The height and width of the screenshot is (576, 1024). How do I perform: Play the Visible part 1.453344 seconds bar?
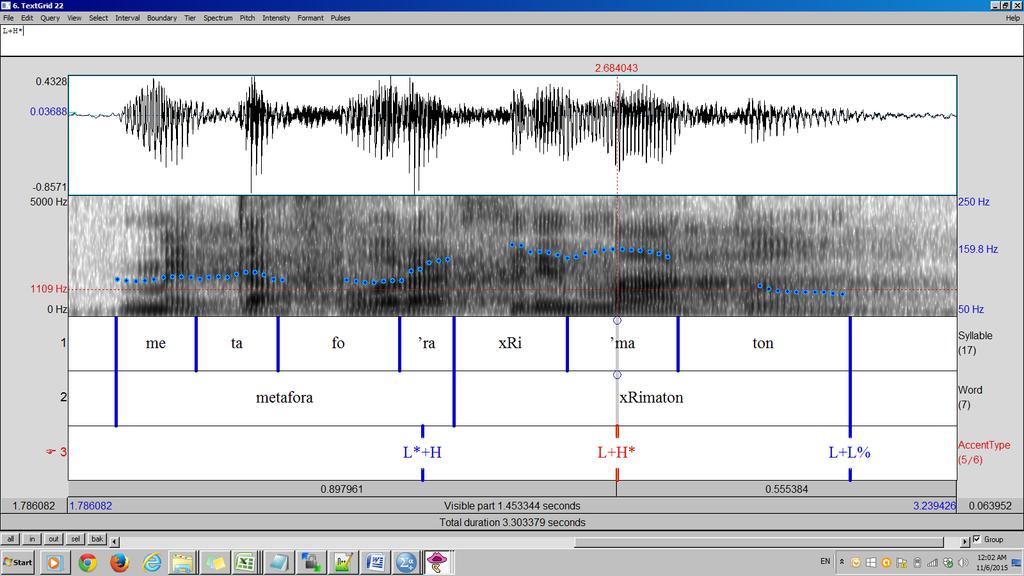pyautogui.click(x=512, y=505)
